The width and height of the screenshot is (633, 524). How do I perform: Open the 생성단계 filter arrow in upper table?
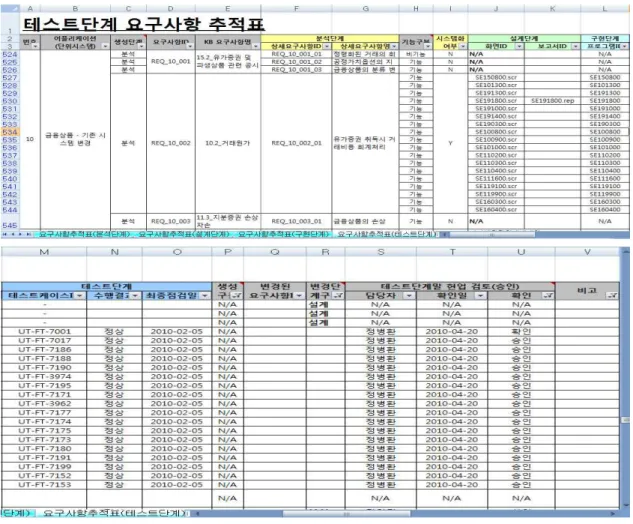141,46
